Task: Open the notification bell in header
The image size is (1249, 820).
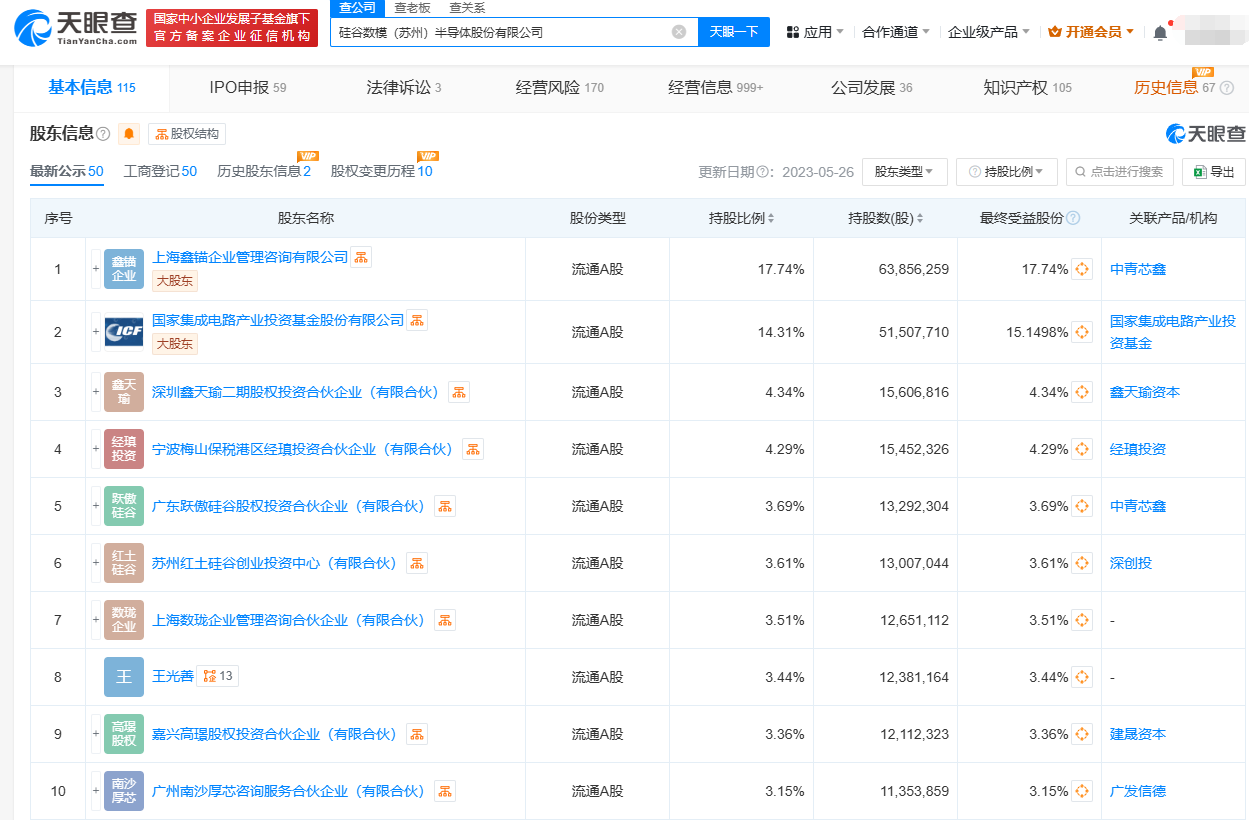Action: click(x=1160, y=32)
